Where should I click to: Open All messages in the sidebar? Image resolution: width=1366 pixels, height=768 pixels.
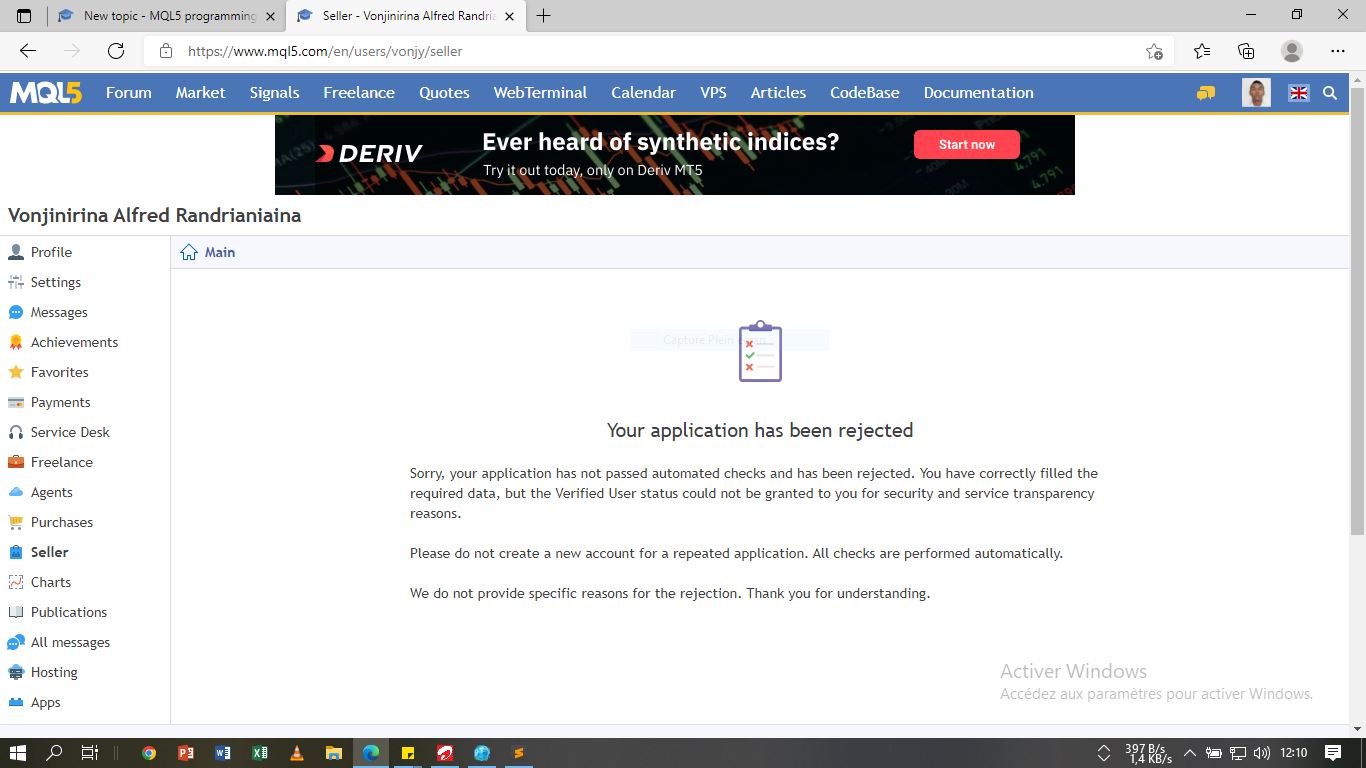click(59, 642)
